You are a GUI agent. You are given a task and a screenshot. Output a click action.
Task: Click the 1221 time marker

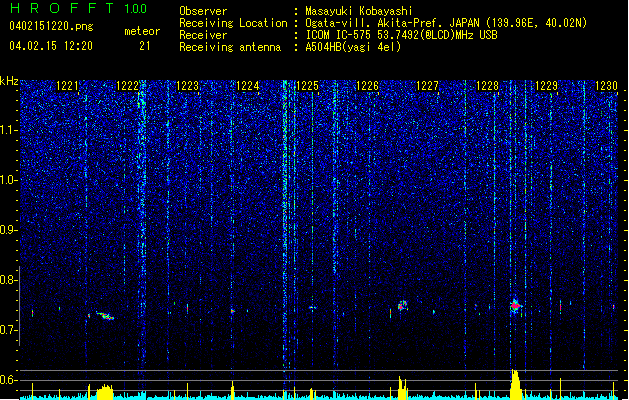coord(67,86)
